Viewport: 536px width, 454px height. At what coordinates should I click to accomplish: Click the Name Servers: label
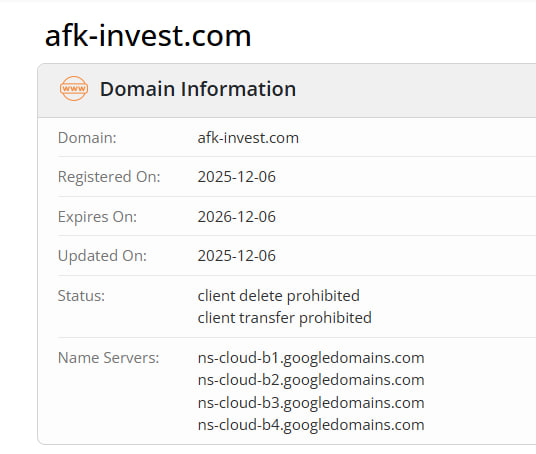click(x=109, y=358)
